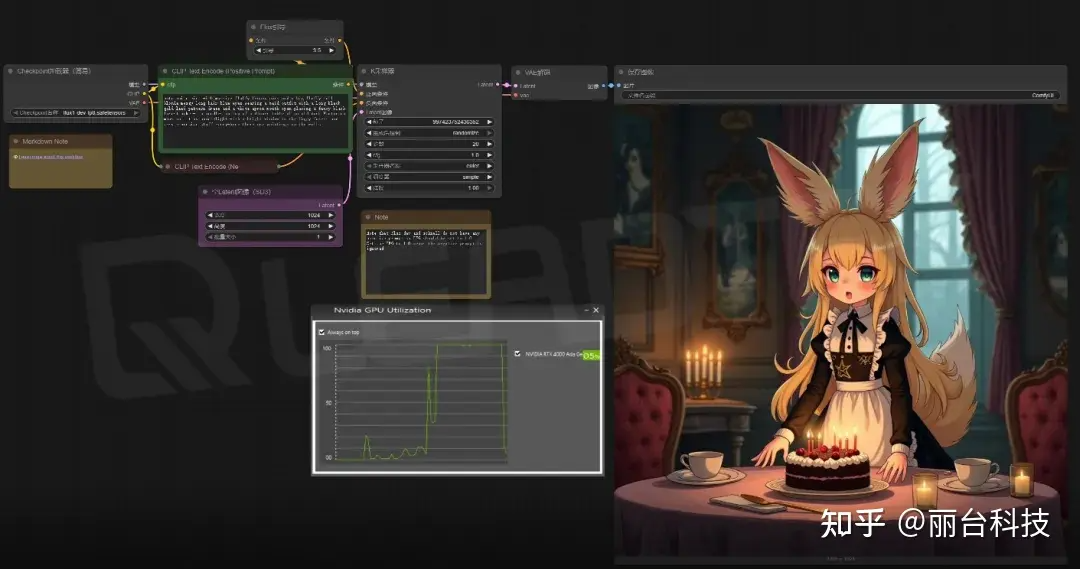
Task: Click the Latent output socket on K sampler
Action: coord(497,85)
